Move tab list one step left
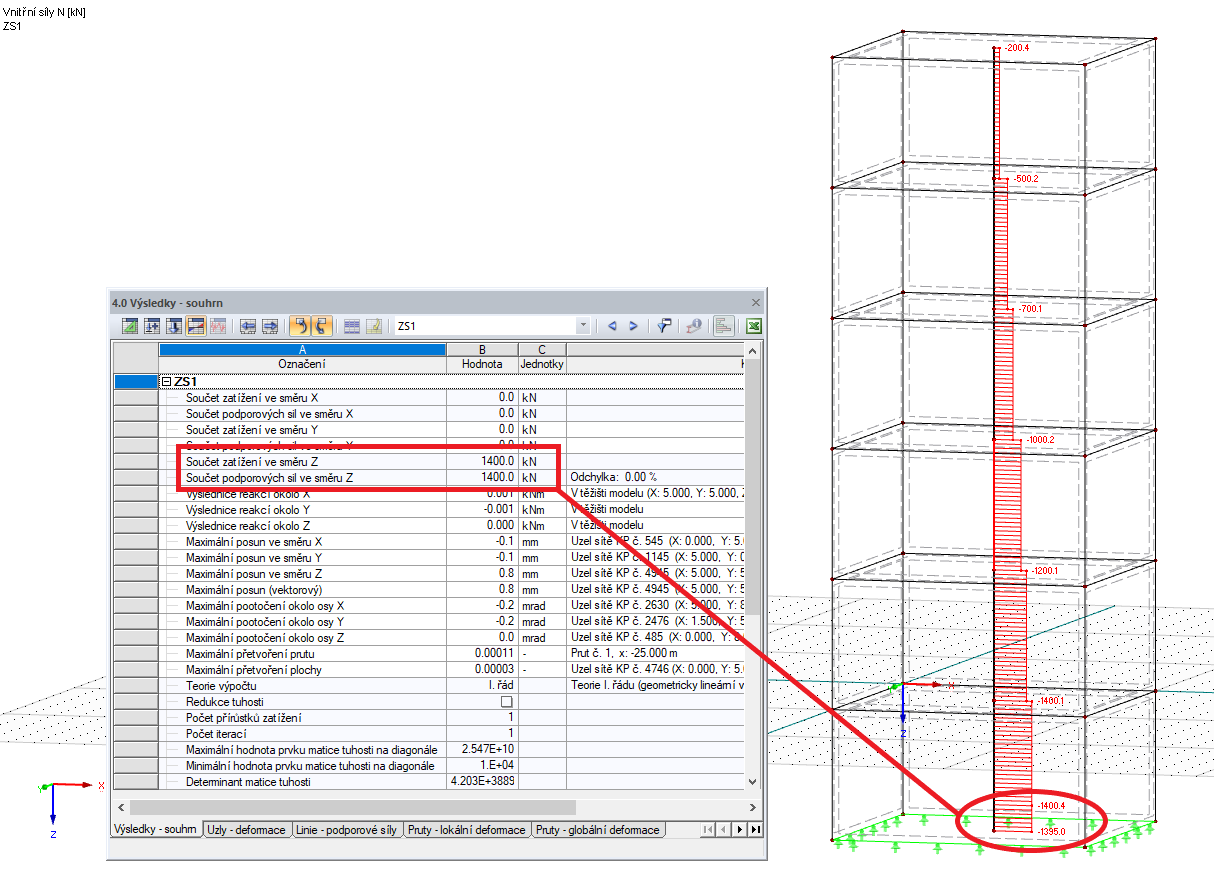 pos(725,830)
